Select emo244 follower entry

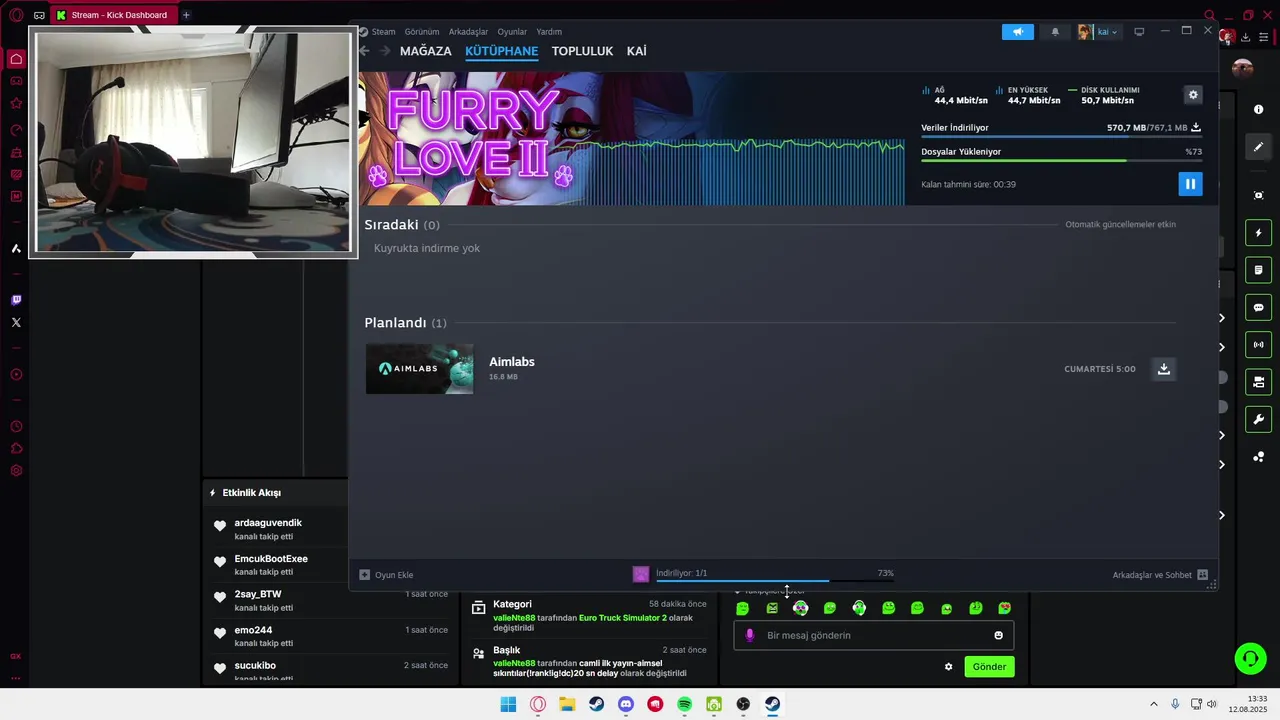[x=253, y=630]
